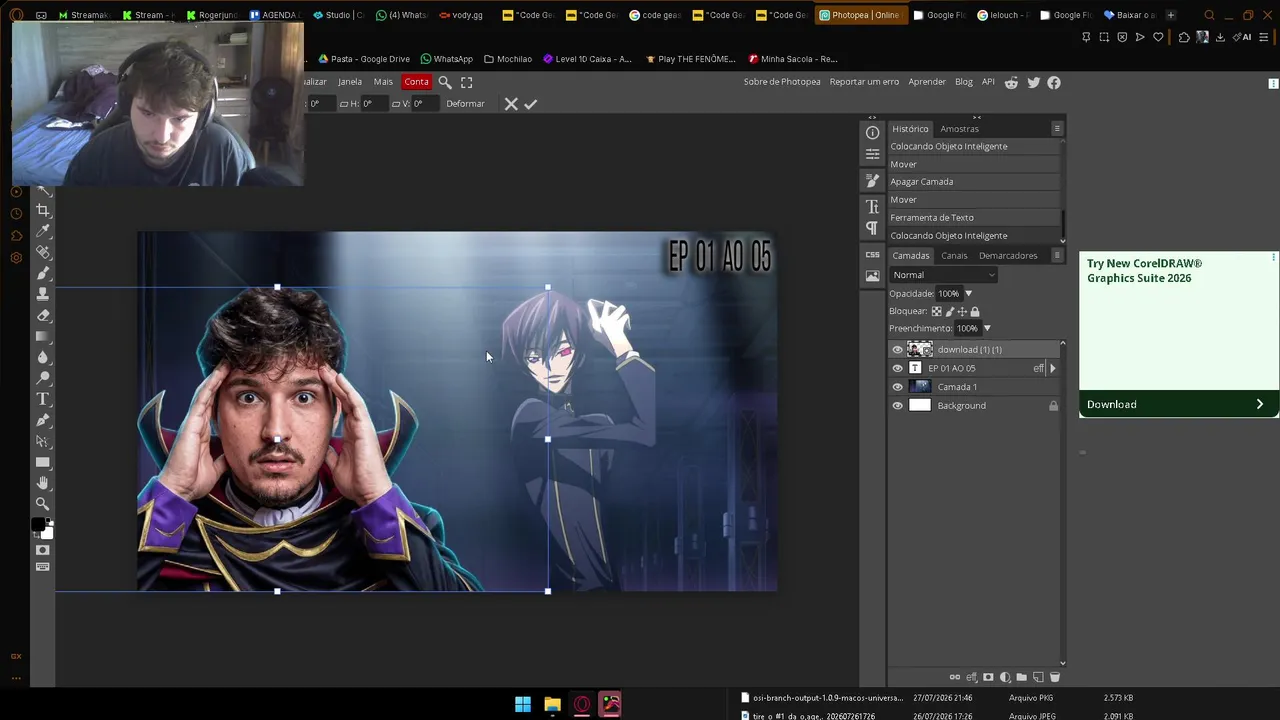Select the Path Selection tool

(x=43, y=441)
